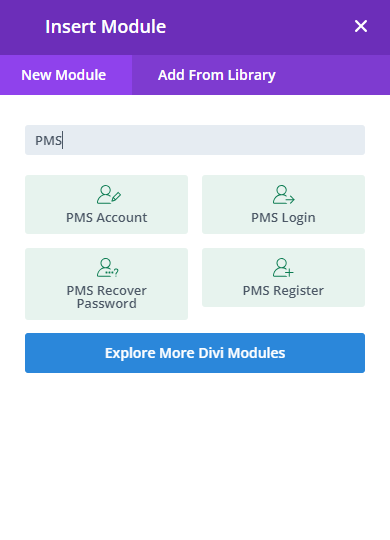Choose the PMS Recover Password label
Image resolution: width=390 pixels, height=540 pixels.
pyautogui.click(x=106, y=297)
